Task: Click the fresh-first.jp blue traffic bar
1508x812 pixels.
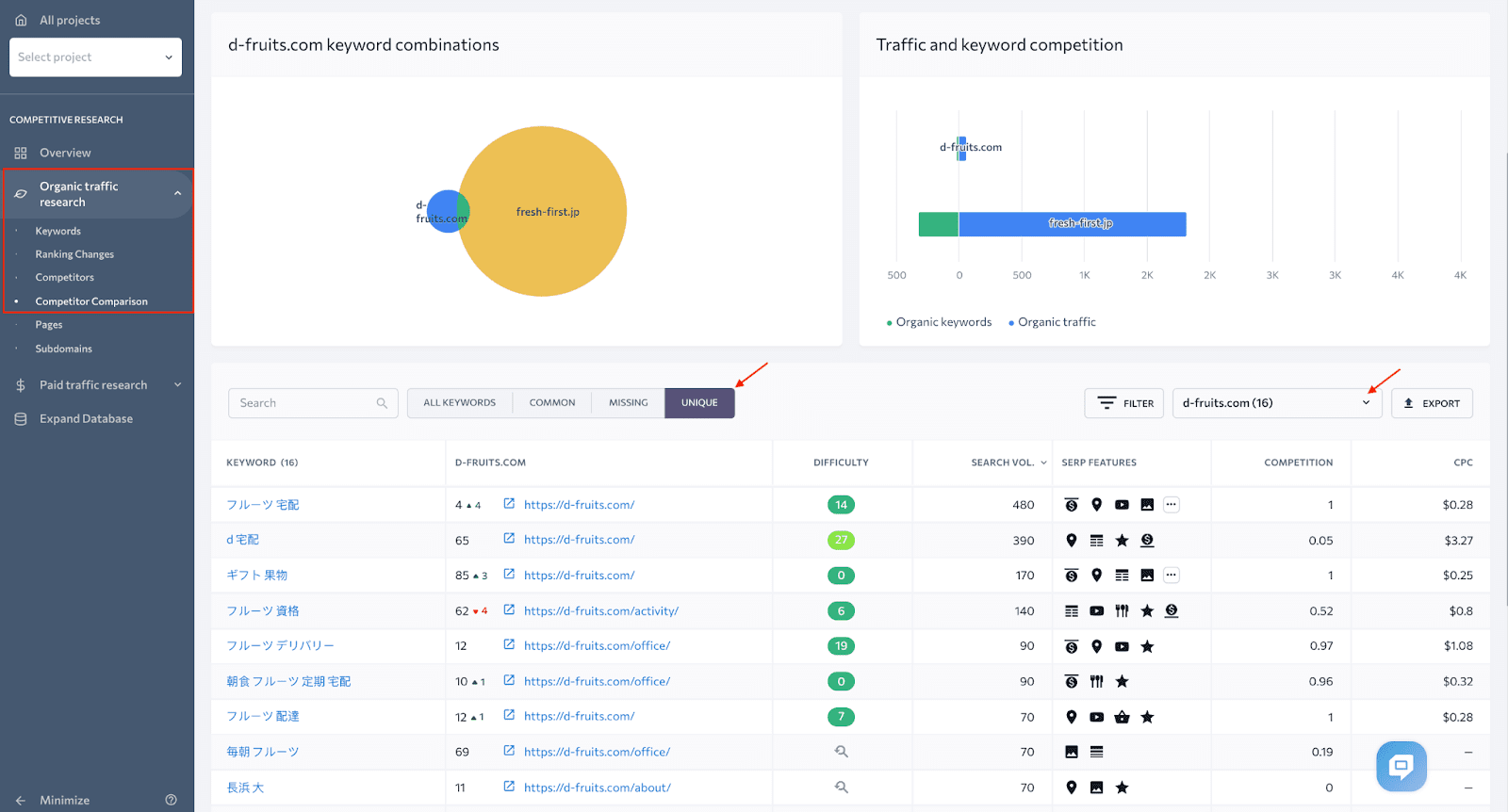Action: pyautogui.click(x=1073, y=224)
